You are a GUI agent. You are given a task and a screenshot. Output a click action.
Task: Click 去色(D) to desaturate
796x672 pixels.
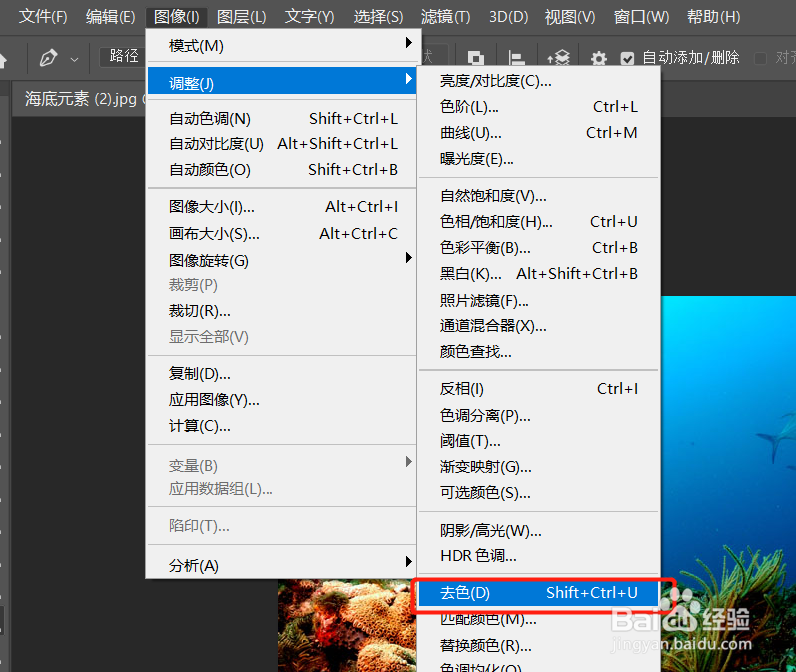539,593
